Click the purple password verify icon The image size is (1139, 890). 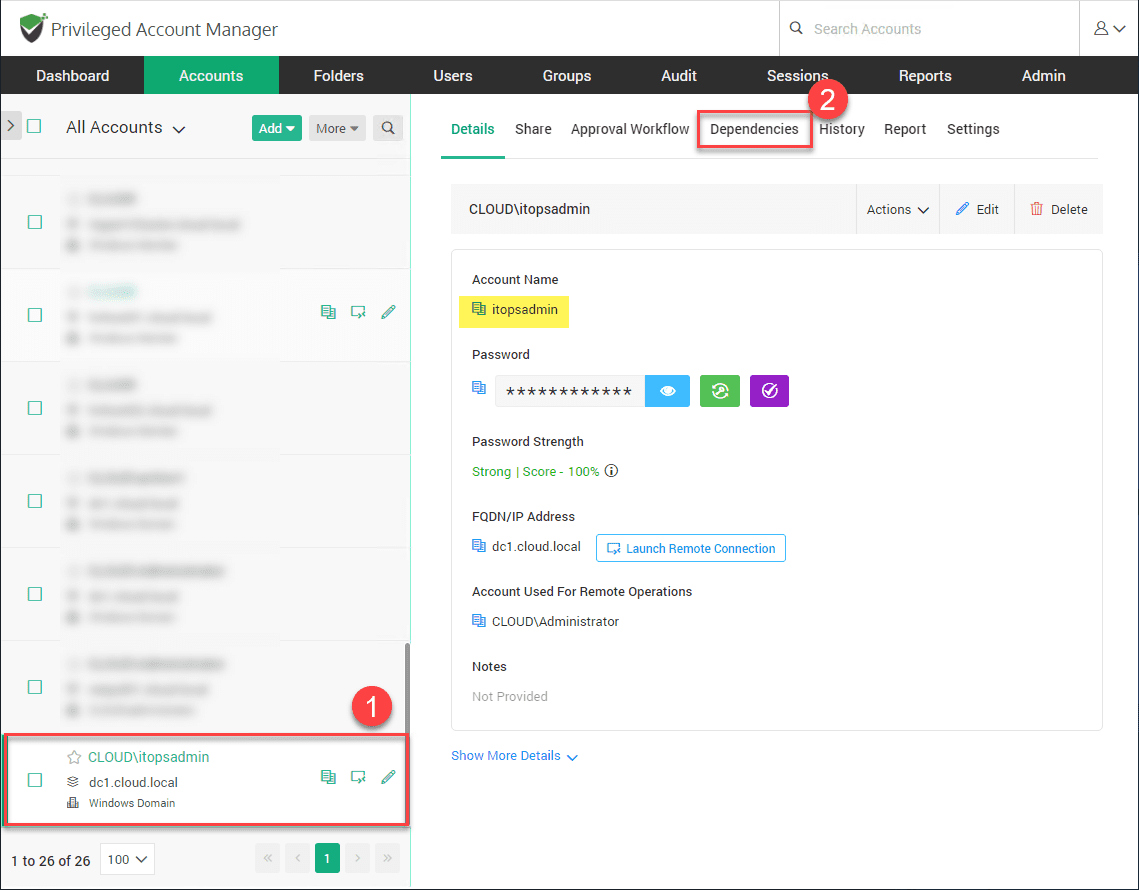coord(769,390)
